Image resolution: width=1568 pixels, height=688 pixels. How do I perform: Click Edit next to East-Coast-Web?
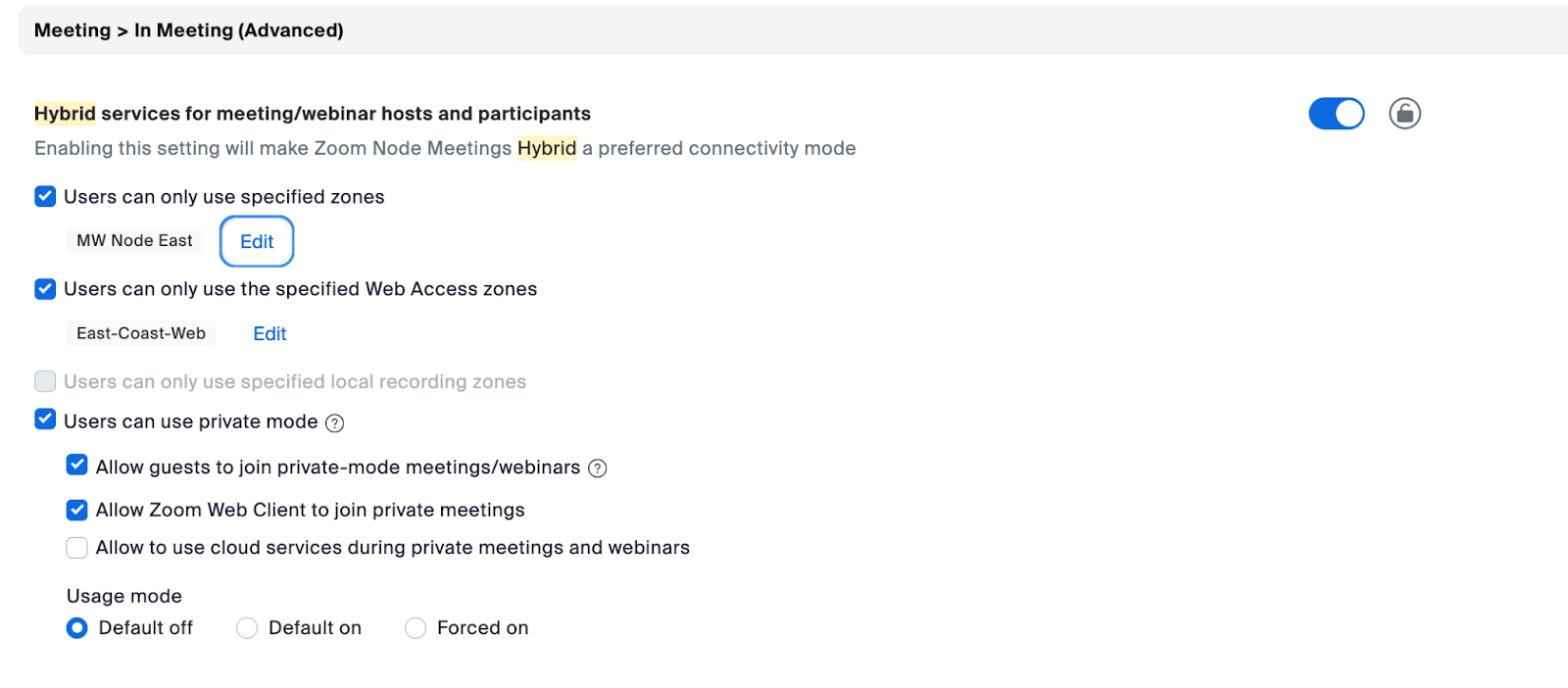pos(269,334)
